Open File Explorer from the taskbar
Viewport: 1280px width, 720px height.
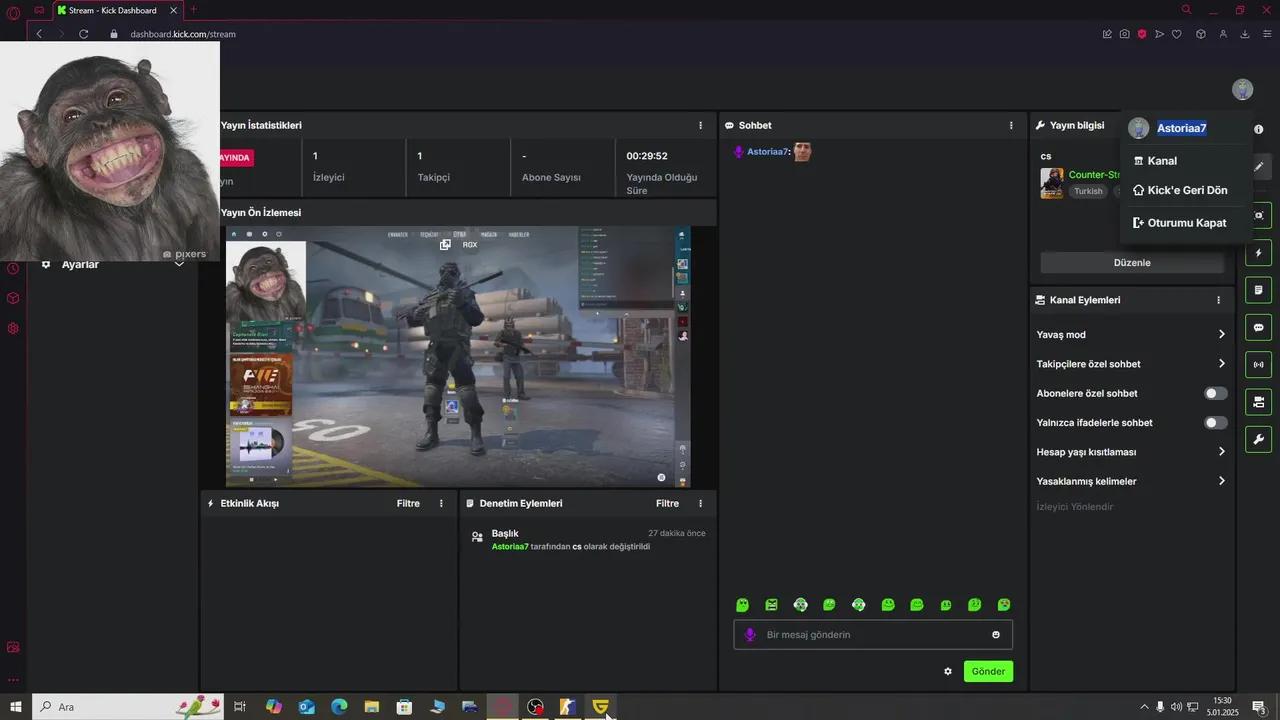coord(372,707)
